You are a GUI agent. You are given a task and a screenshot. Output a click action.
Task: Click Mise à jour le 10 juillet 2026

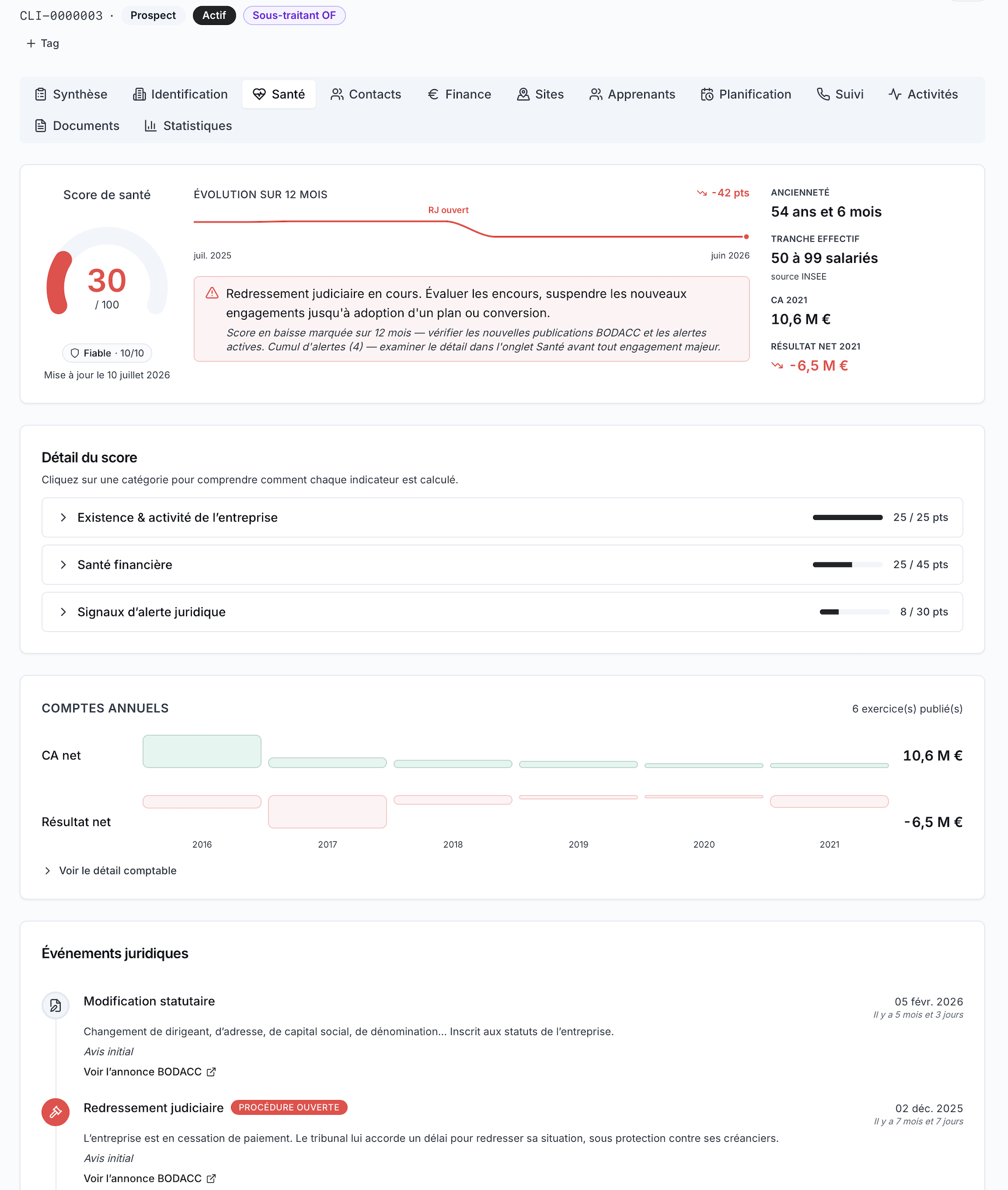click(x=107, y=375)
